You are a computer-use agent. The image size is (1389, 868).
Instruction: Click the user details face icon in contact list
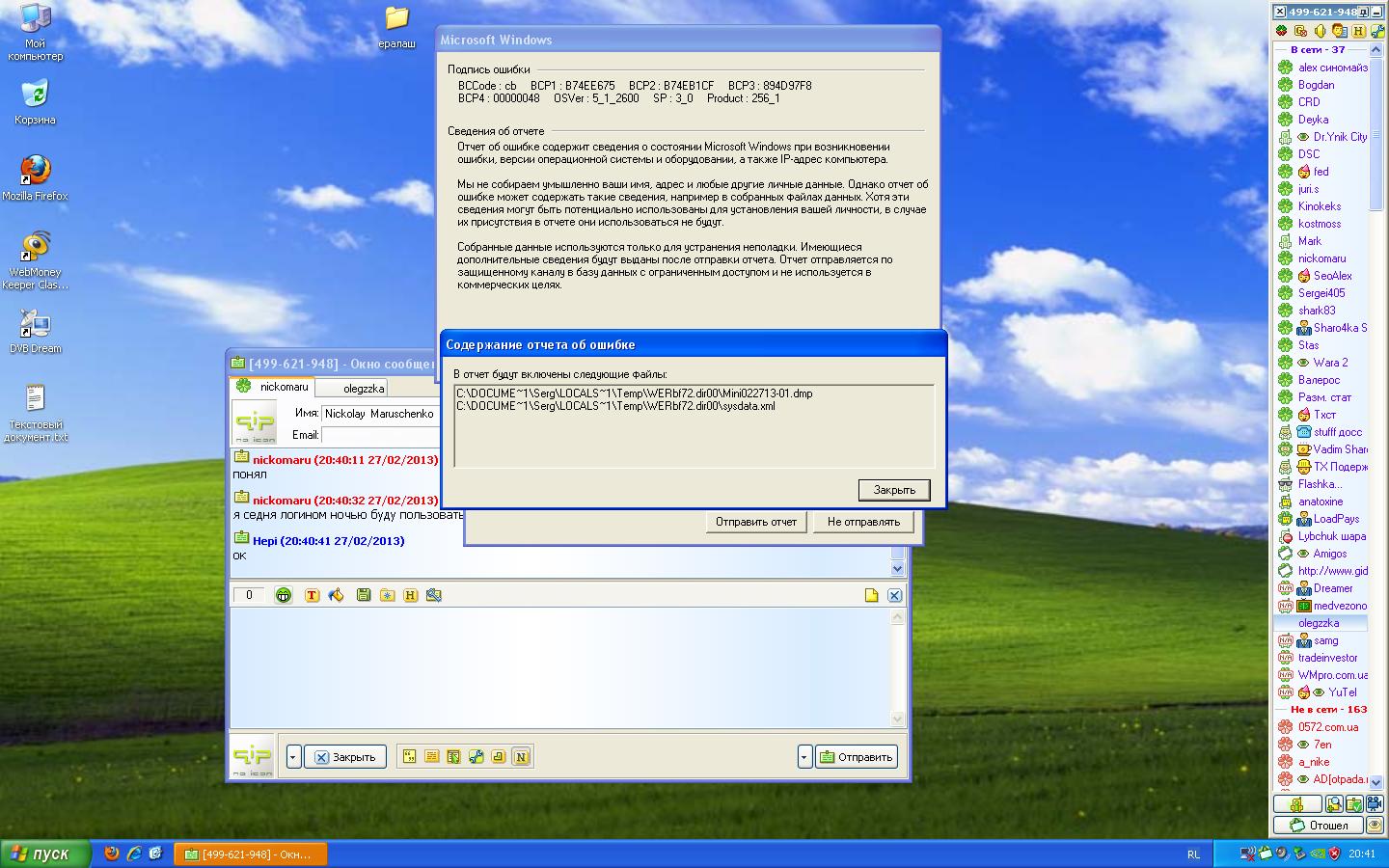(1339, 31)
